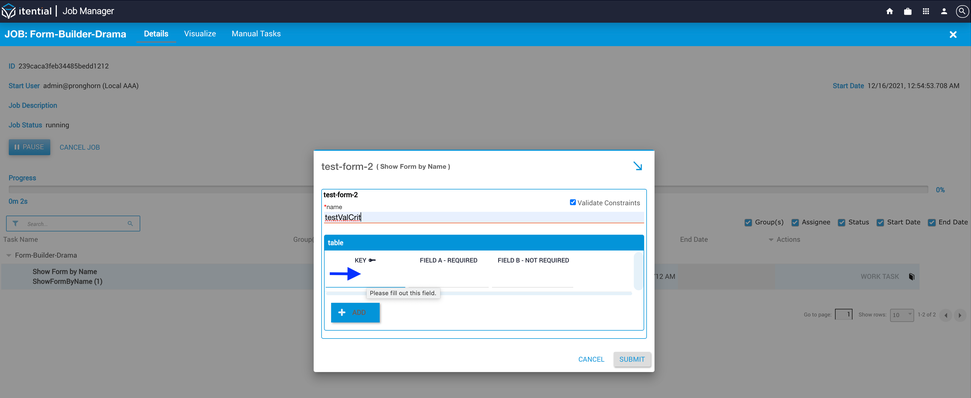Click the document icon next to WORK TASK
971x398 pixels.
pyautogui.click(x=912, y=277)
